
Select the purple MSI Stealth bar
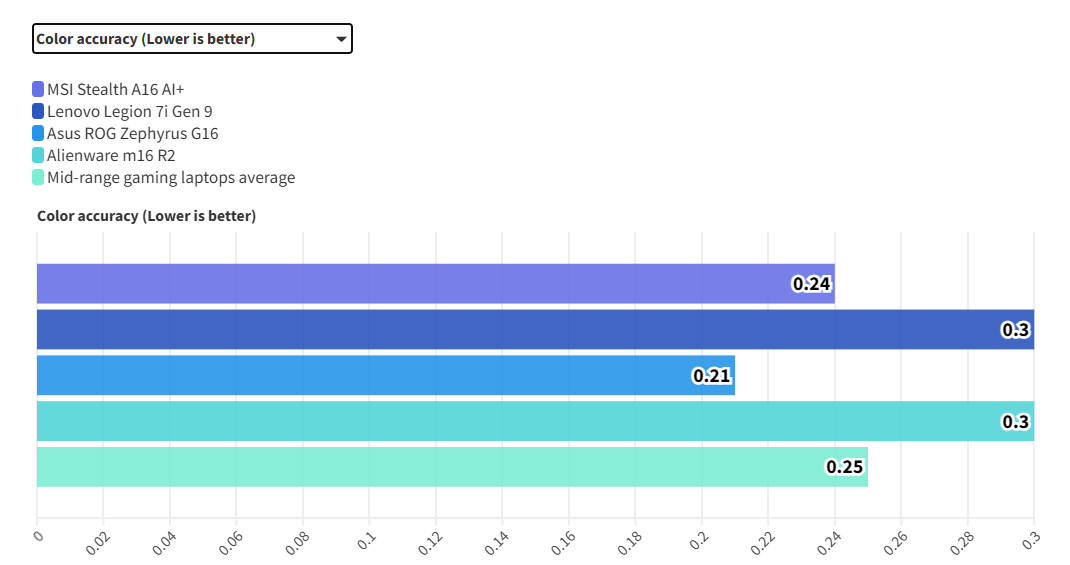pos(400,283)
